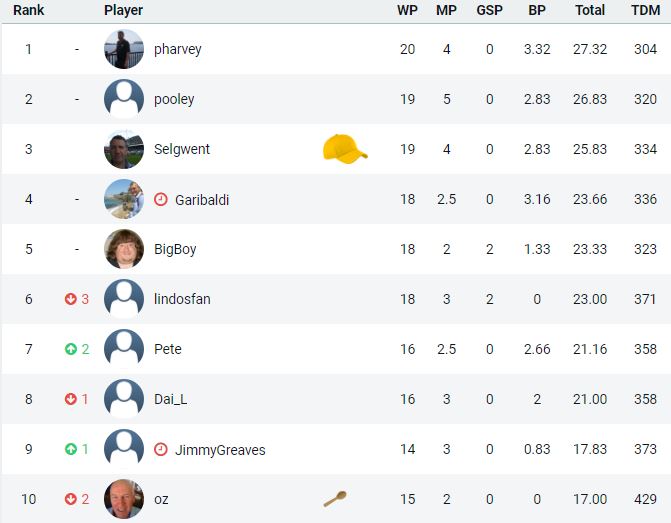Click the green up arrow for JimmyGreaves
Viewport: 671px width, 523px height.
[71, 449]
